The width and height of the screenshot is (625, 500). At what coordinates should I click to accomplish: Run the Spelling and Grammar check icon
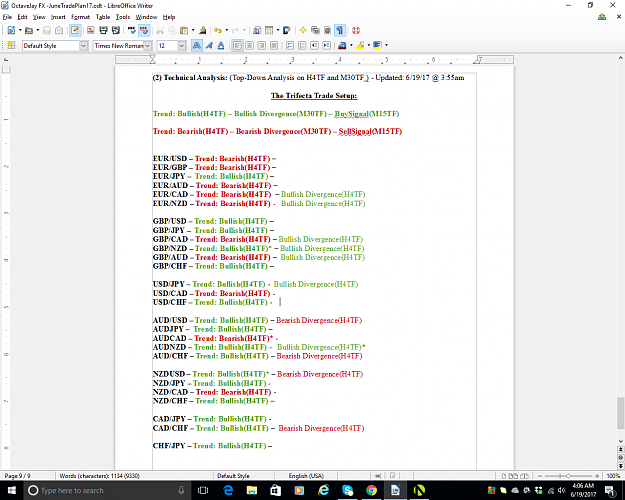(x=132, y=30)
